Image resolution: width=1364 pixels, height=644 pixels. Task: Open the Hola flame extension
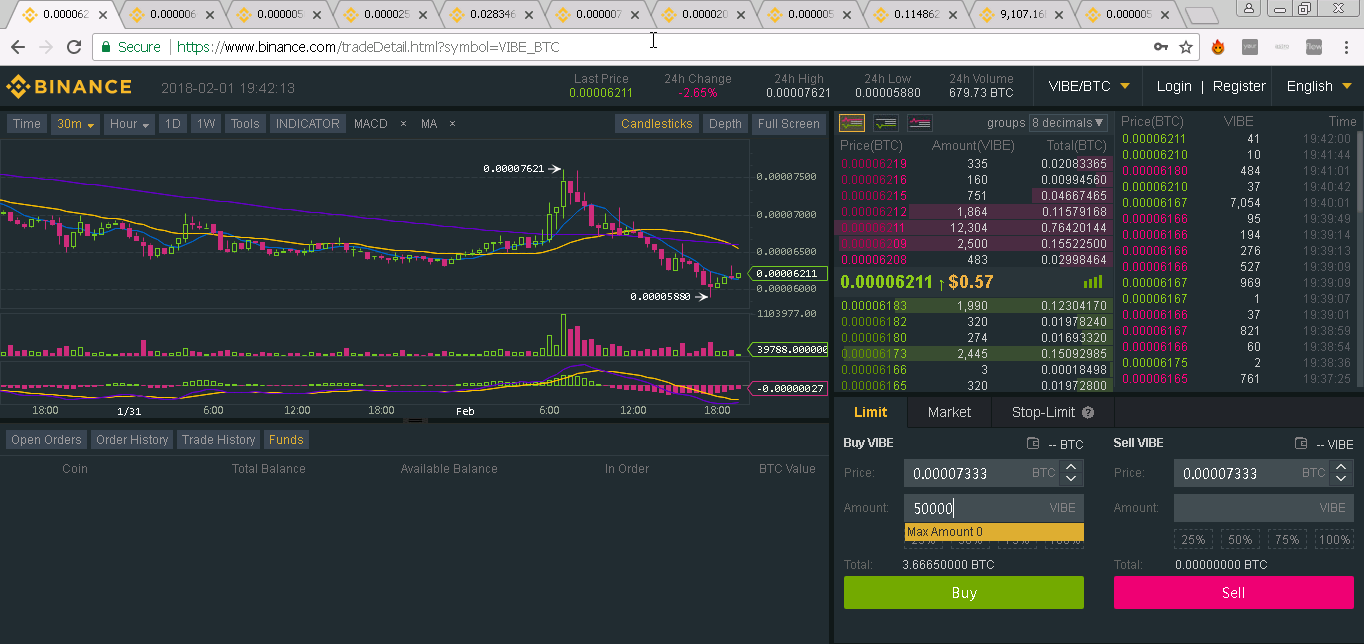1218,47
